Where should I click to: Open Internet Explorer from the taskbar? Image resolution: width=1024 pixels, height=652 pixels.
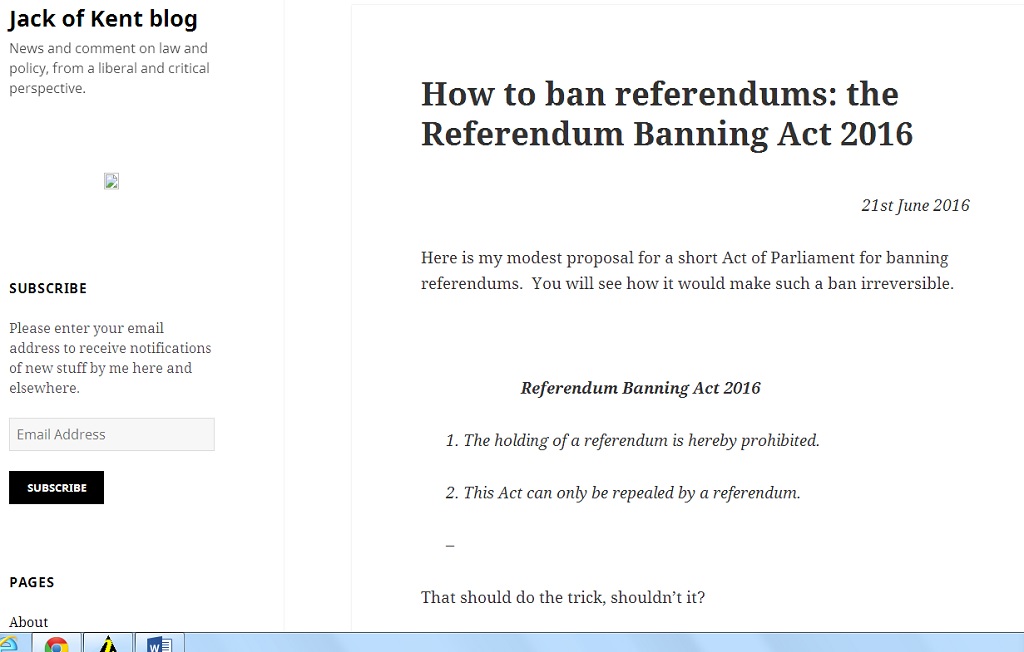(7, 644)
